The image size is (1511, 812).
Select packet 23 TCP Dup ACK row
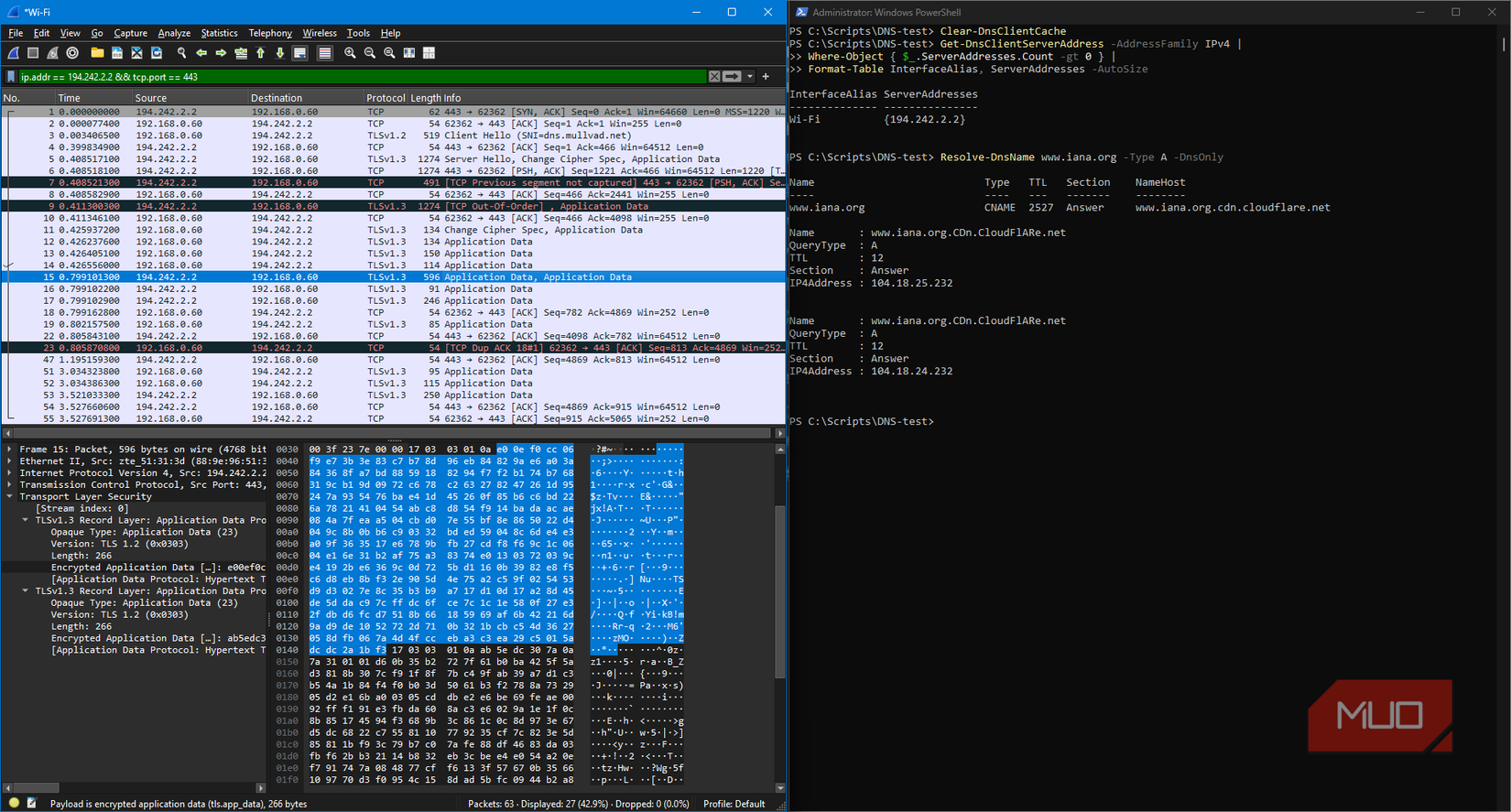coord(394,348)
